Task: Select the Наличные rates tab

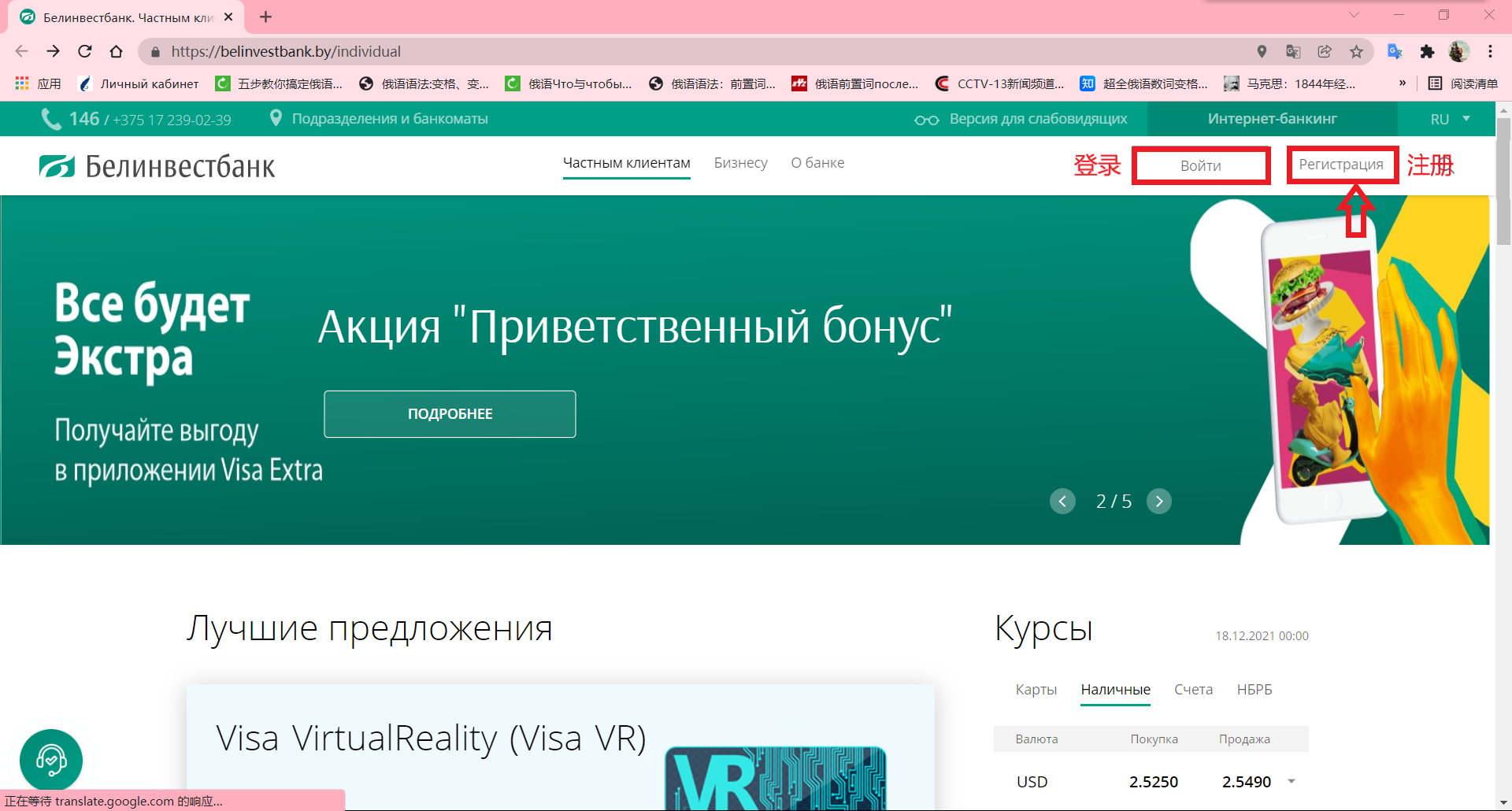Action: (x=1115, y=690)
